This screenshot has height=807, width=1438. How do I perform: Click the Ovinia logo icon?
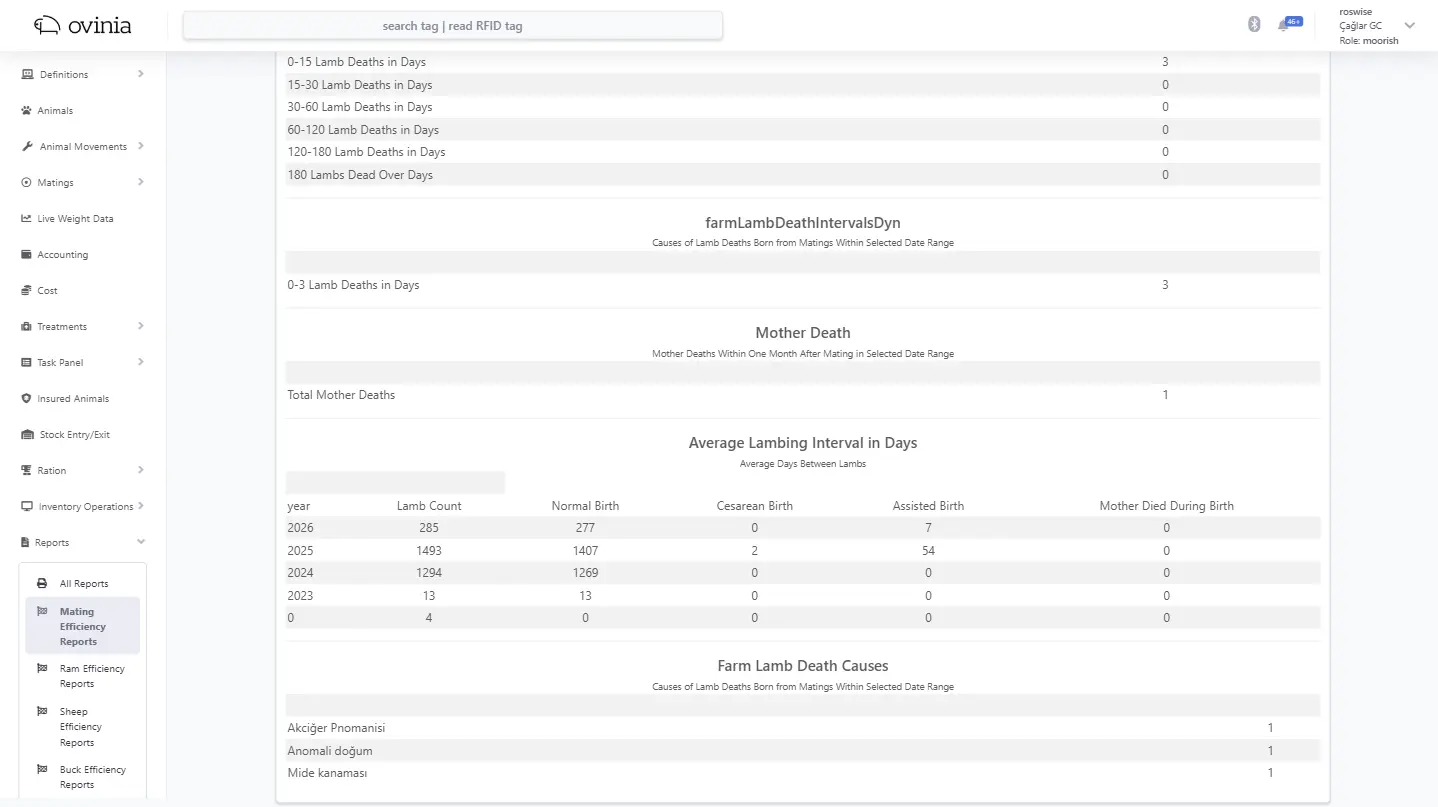pyautogui.click(x=46, y=25)
